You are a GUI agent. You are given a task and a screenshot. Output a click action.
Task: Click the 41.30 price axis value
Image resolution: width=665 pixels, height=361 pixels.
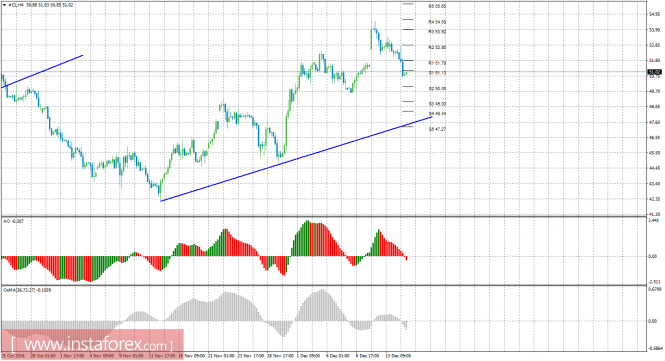[654, 215]
